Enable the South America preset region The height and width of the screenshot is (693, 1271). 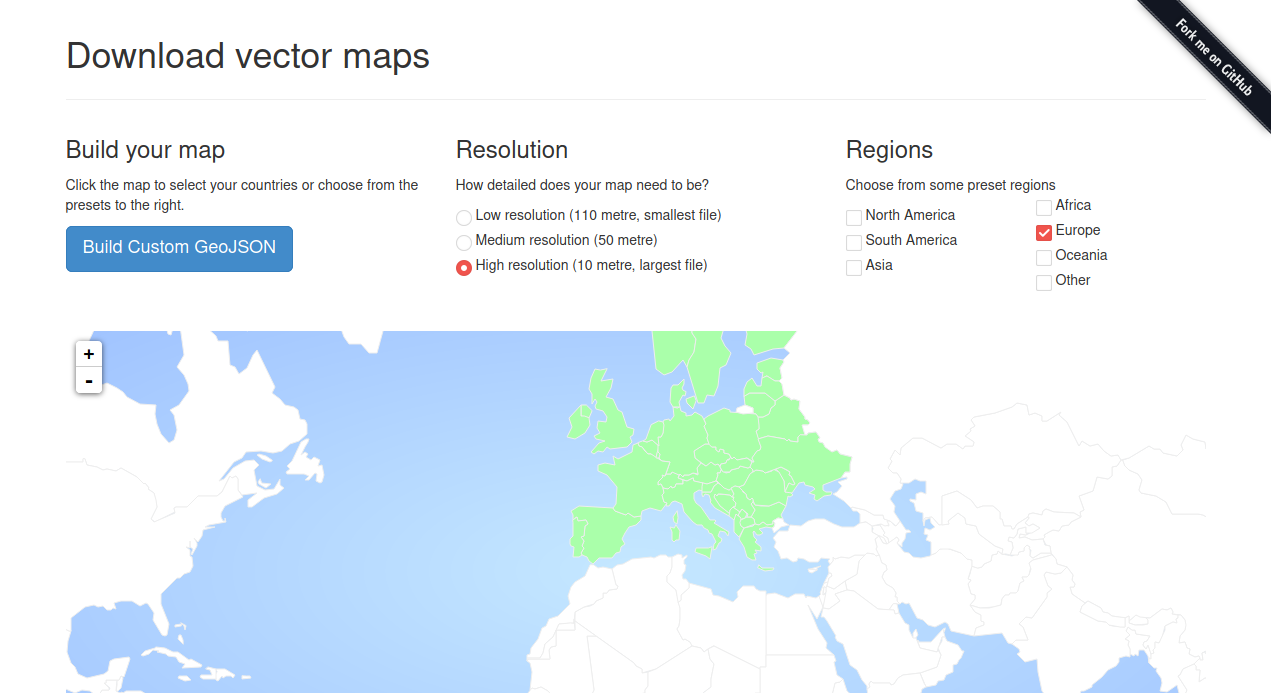[854, 242]
